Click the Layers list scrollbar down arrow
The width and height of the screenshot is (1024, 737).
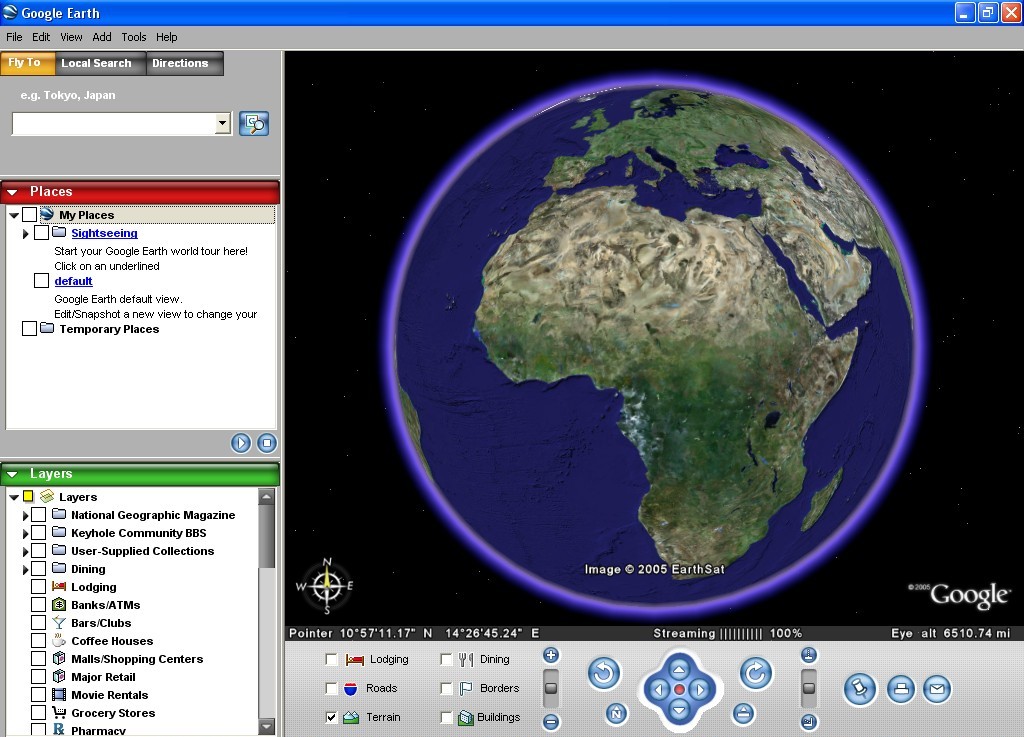tap(266, 727)
